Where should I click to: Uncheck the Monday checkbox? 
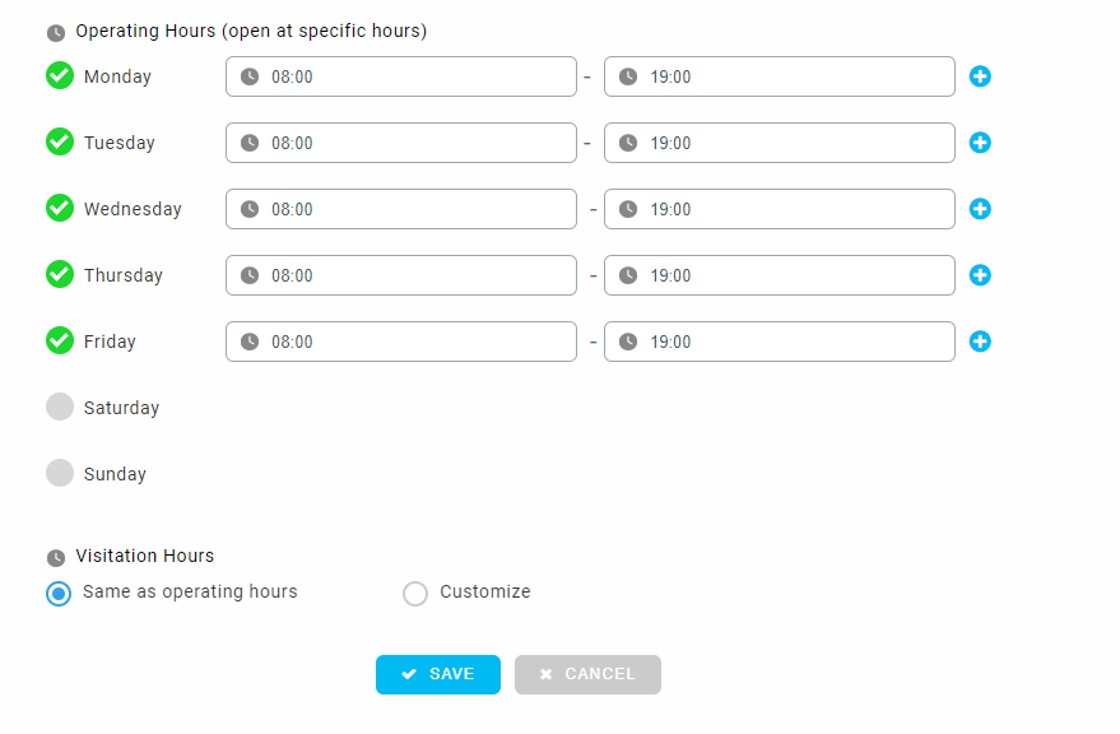click(x=60, y=76)
